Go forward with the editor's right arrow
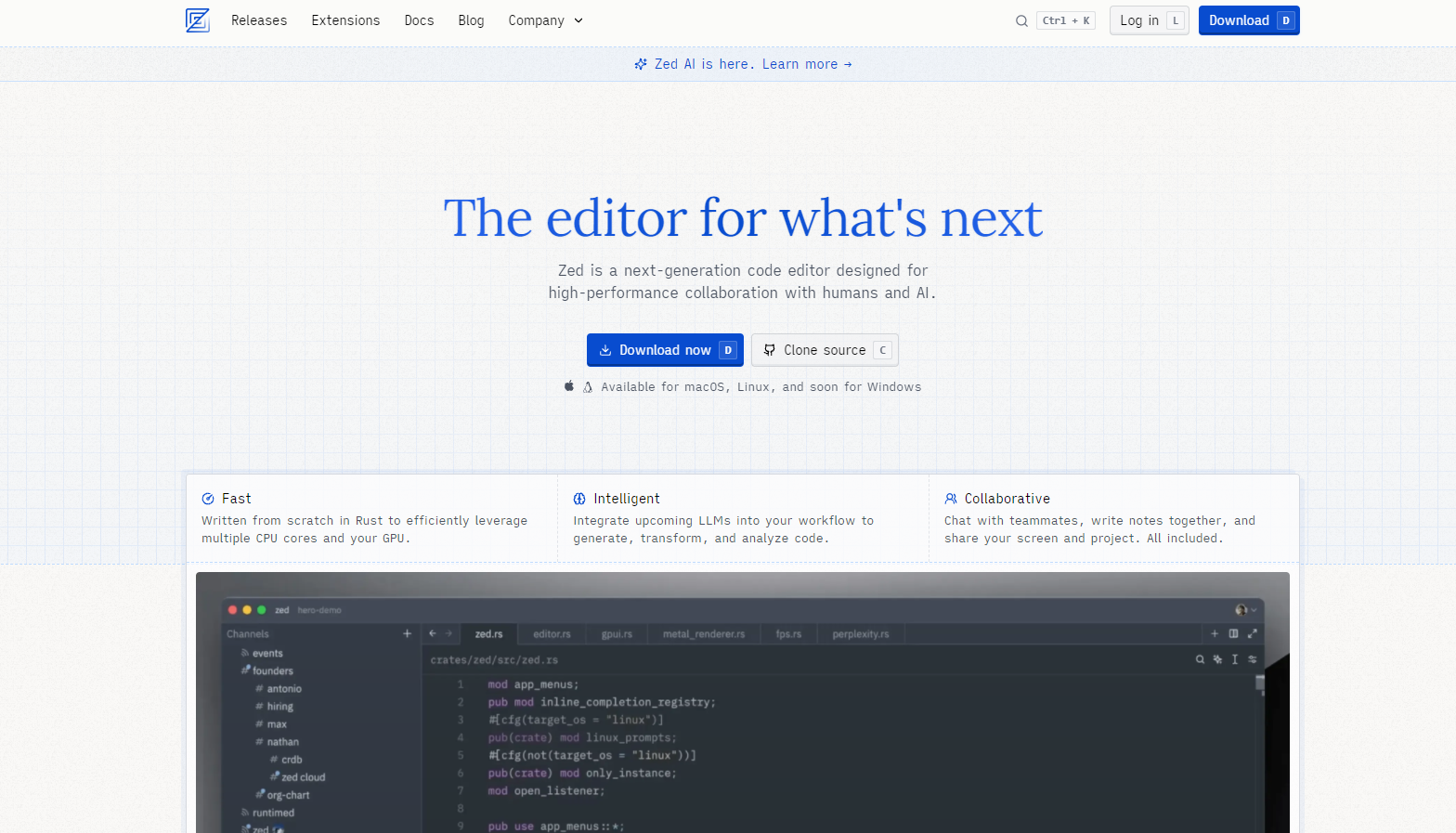The height and width of the screenshot is (833, 1456). (449, 633)
